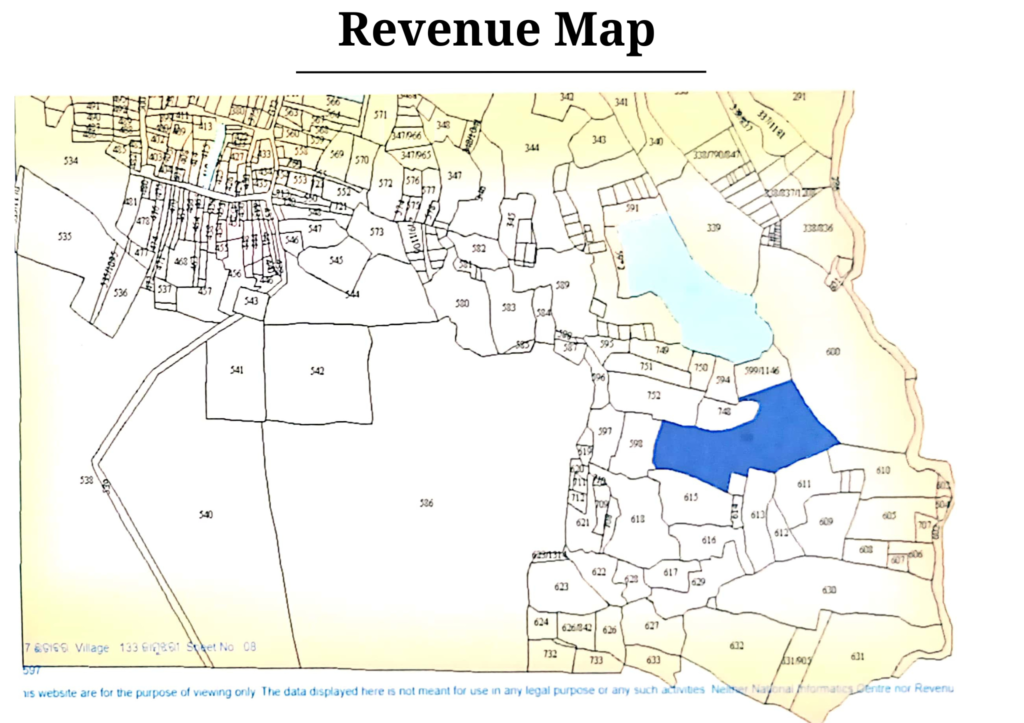Click the Revenue Map title
Image resolution: width=1024 pixels, height=723 pixels.
click(496, 29)
